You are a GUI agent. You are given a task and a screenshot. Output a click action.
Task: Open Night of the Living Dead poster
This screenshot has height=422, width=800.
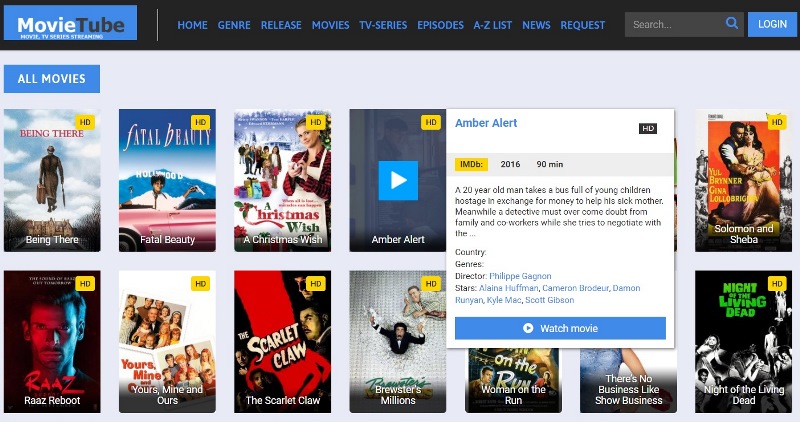pos(743,341)
